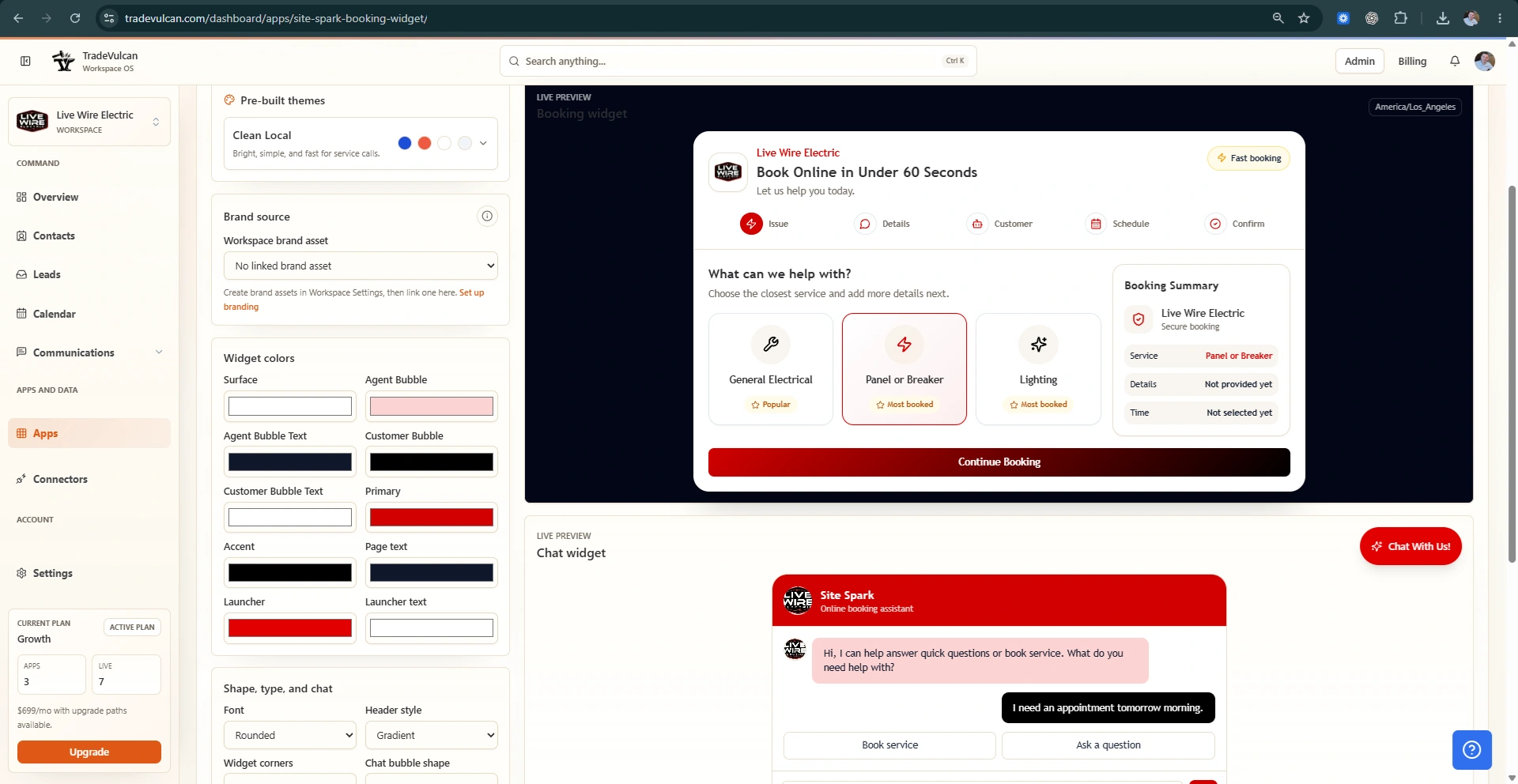Open user profile avatar in app header

tap(1485, 61)
